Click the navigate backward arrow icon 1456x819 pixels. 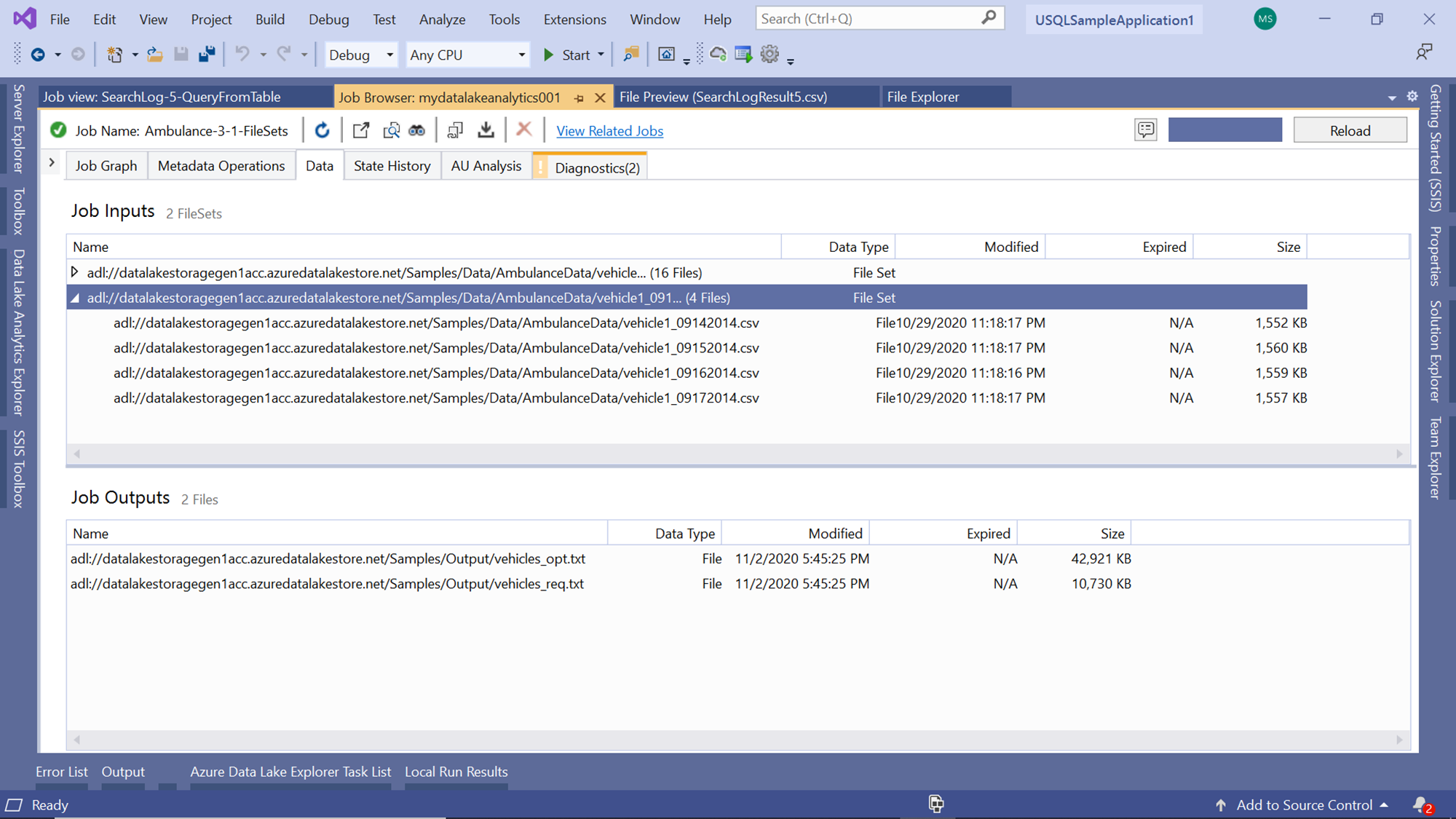click(38, 55)
